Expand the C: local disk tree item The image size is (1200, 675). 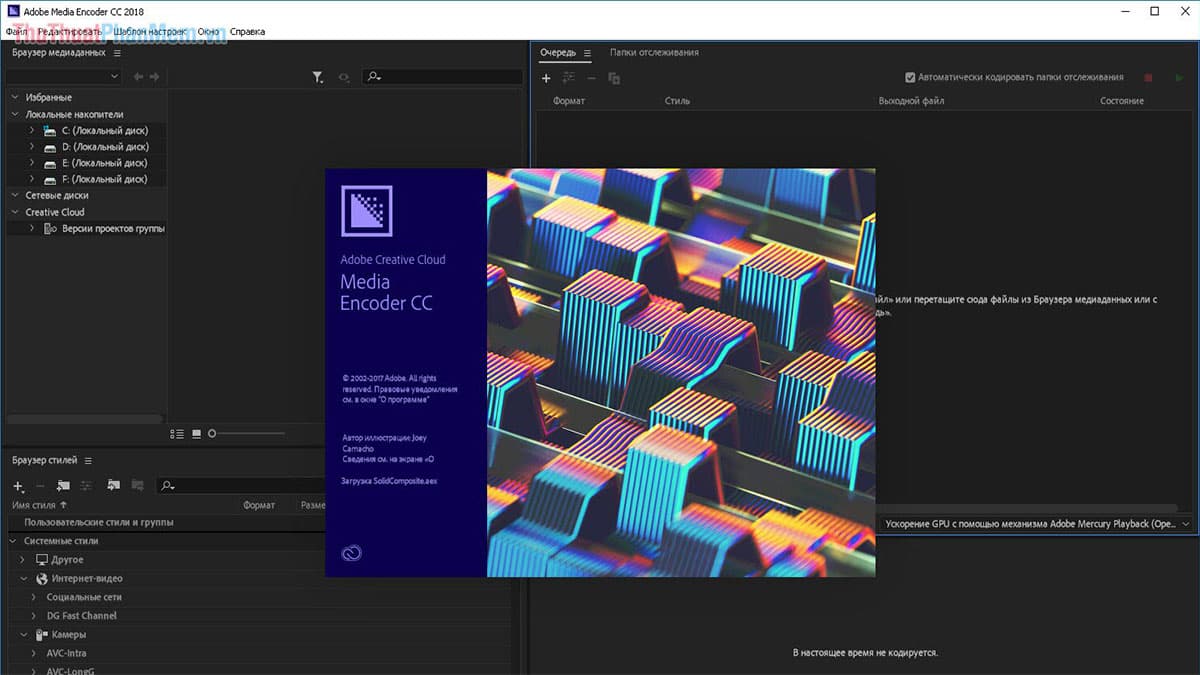click(x=32, y=130)
